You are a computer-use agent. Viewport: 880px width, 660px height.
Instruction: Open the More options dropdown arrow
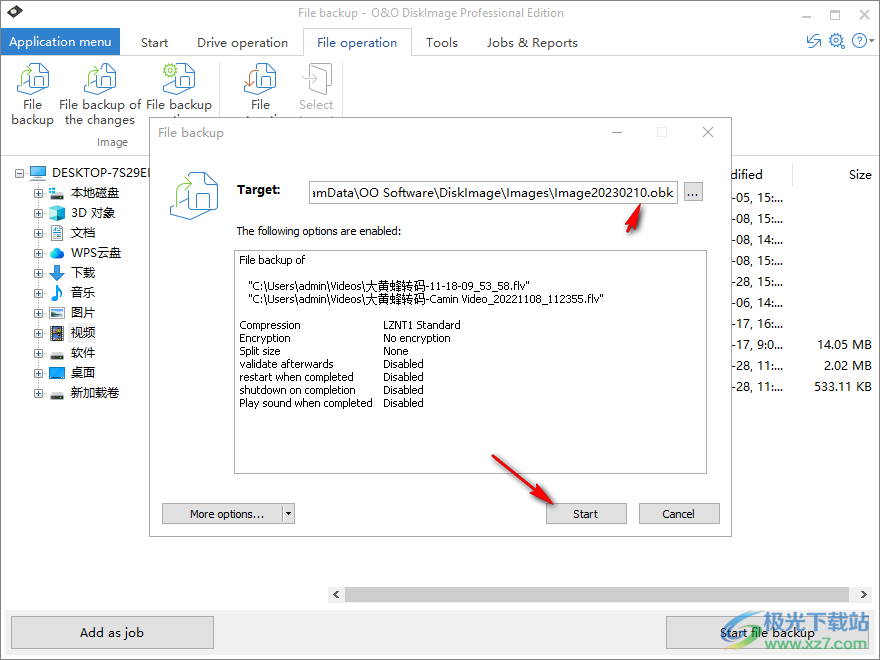click(x=287, y=513)
